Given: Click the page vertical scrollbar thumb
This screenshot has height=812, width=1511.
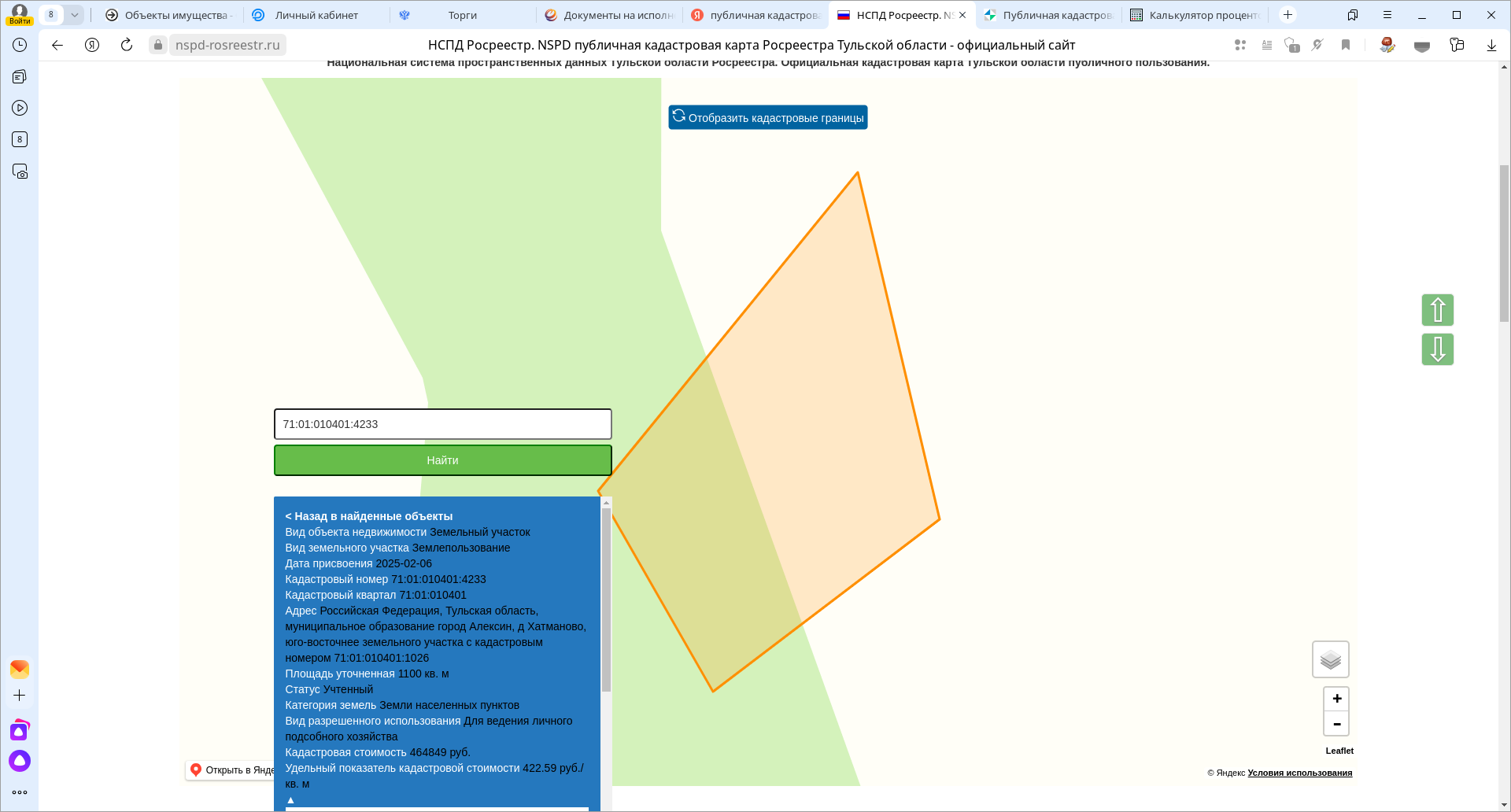Looking at the screenshot, I should coord(1504,244).
